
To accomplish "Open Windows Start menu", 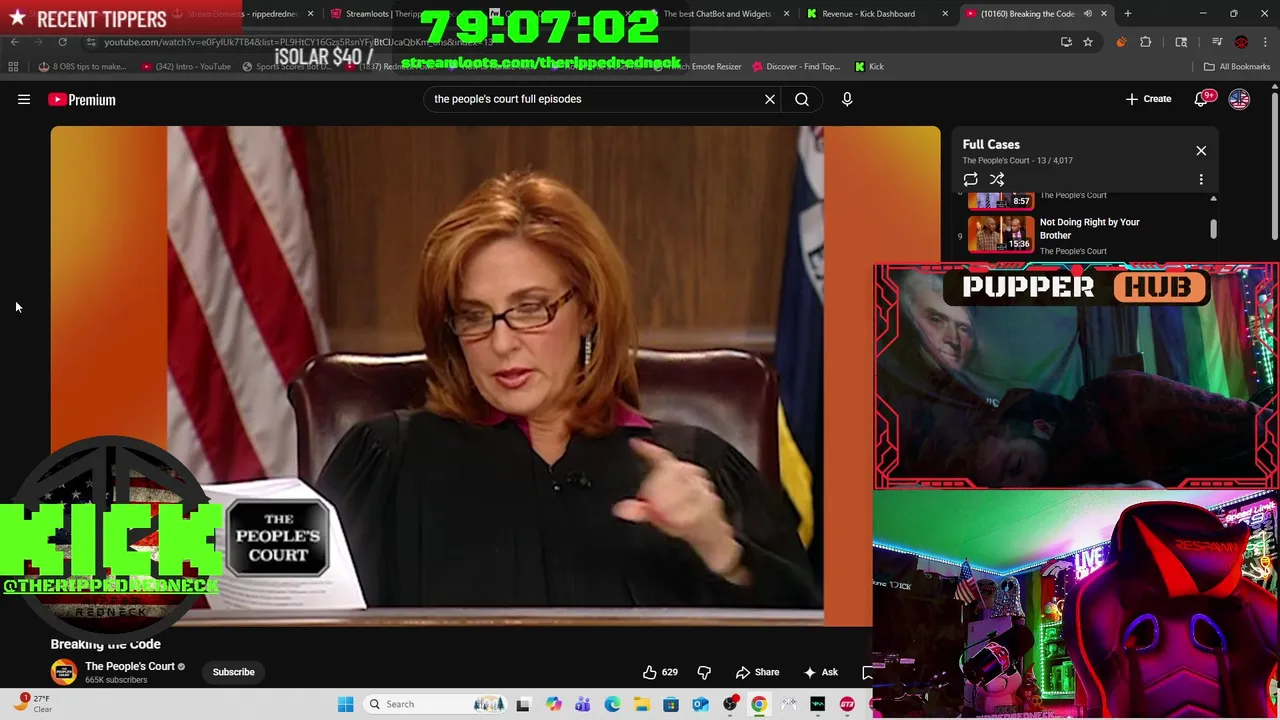I will click(x=345, y=704).
